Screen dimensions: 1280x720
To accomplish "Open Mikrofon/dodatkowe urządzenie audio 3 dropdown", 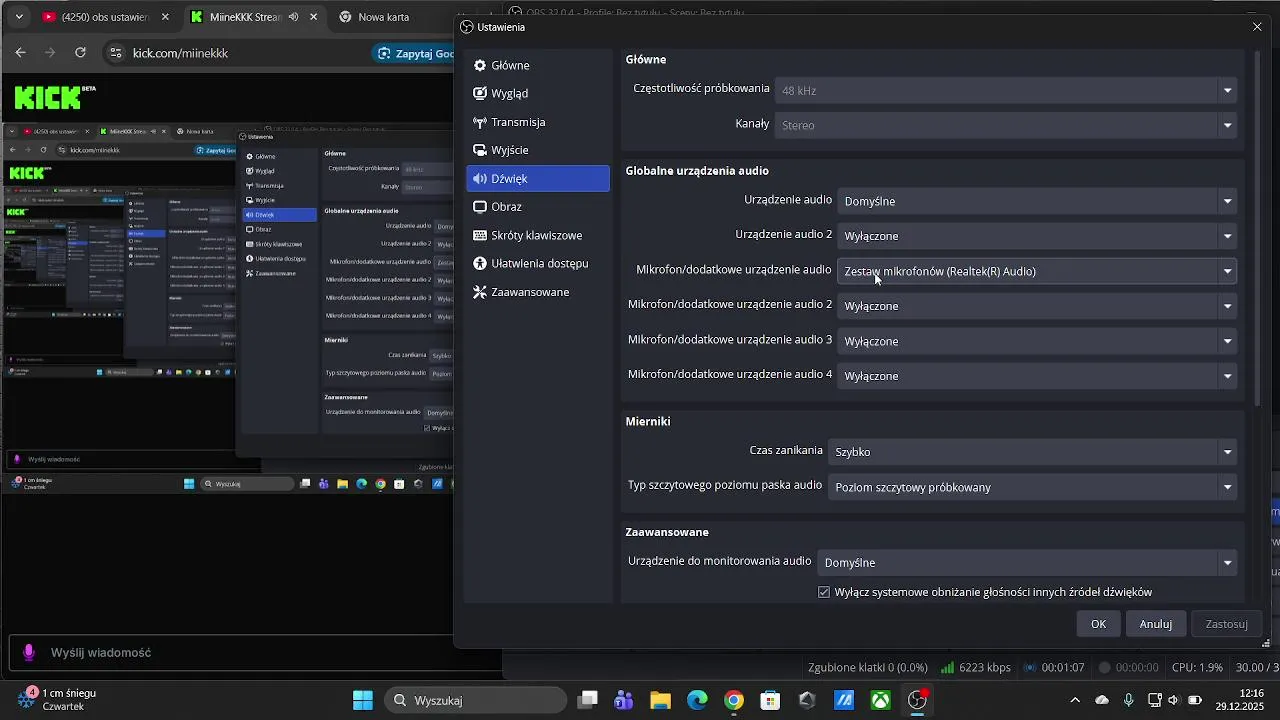I will [1037, 341].
